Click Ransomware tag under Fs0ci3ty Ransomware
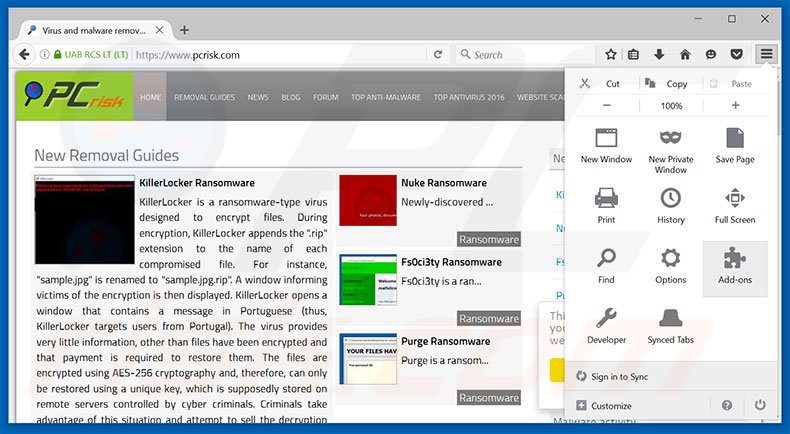 pyautogui.click(x=489, y=319)
